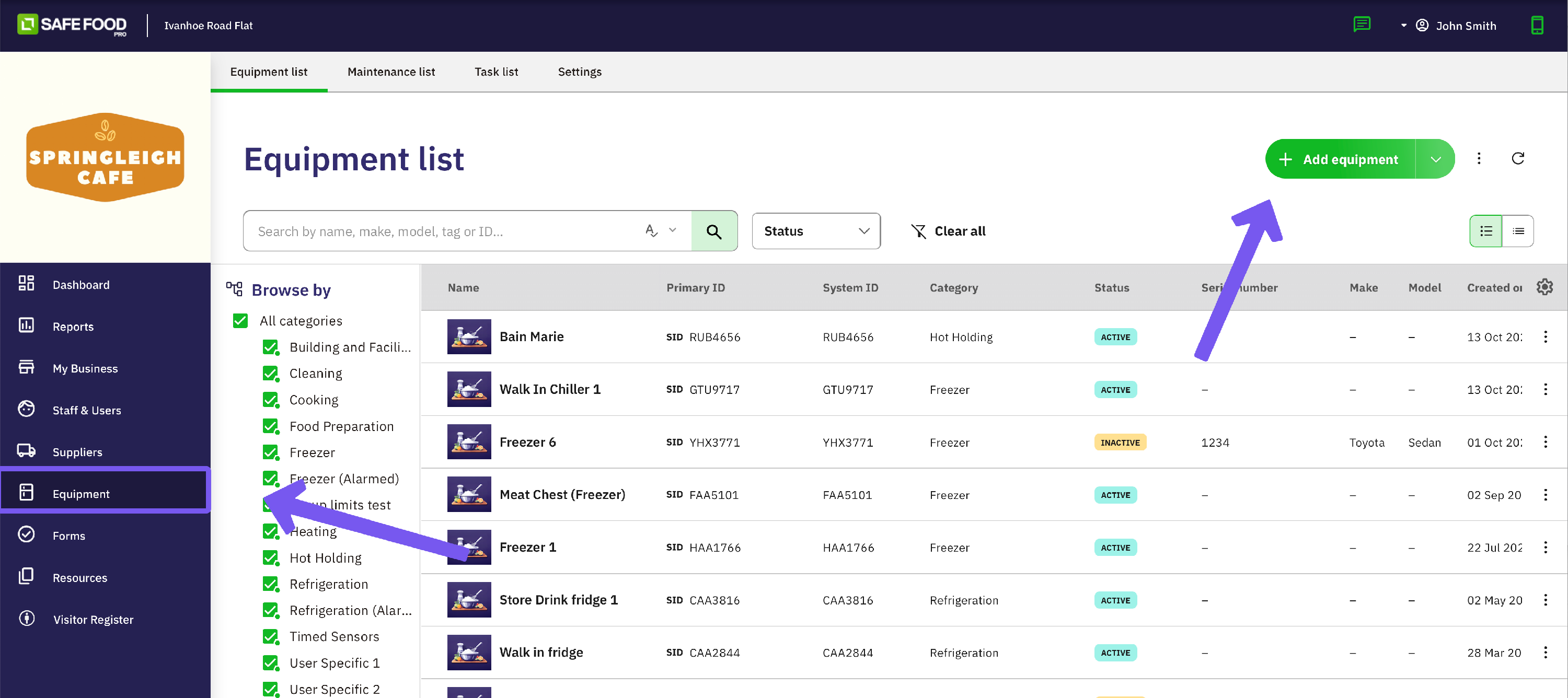Open the Task list tab

click(496, 72)
